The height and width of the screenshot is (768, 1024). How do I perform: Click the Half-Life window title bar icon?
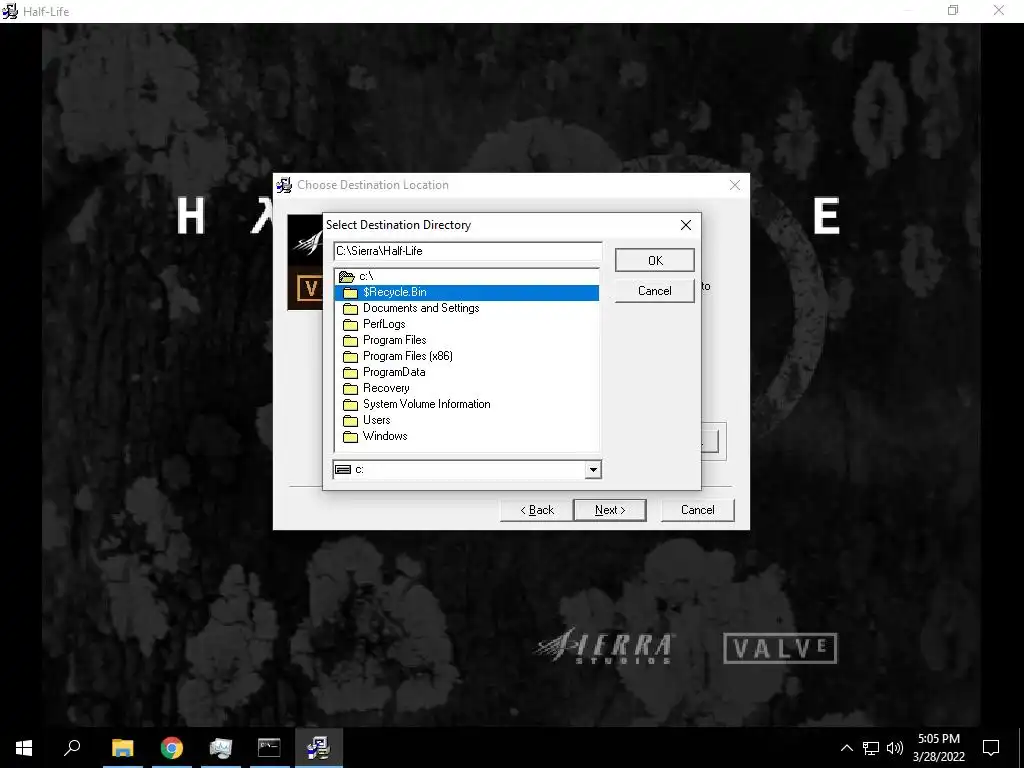point(10,11)
